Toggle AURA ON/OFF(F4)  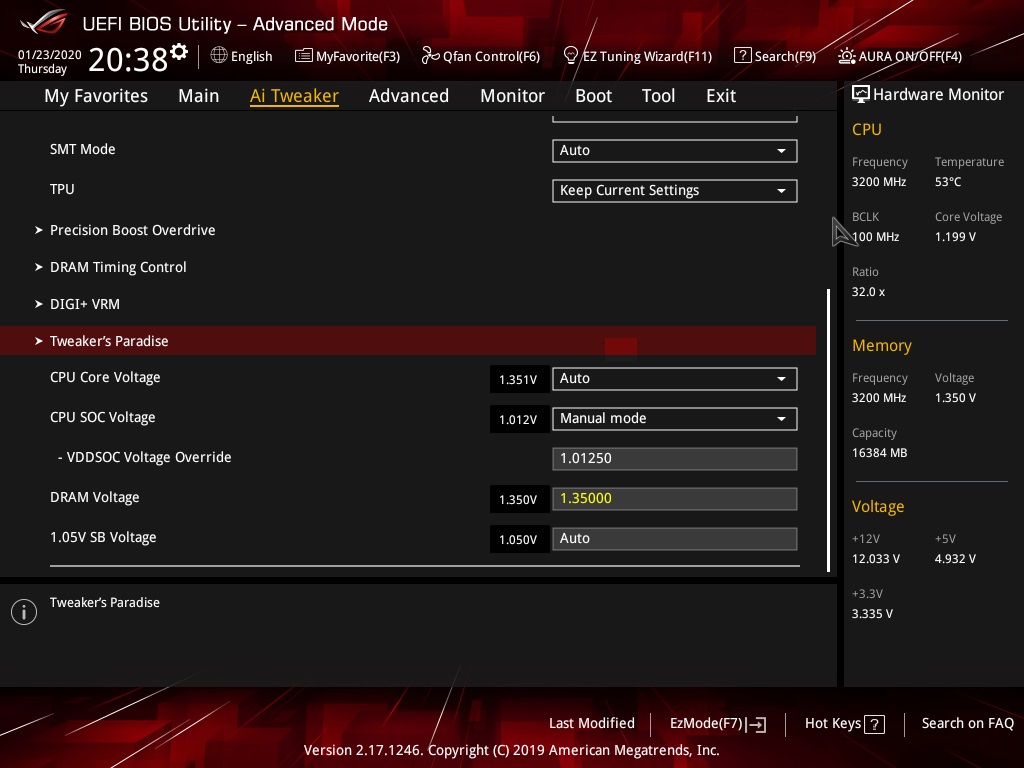[900, 56]
